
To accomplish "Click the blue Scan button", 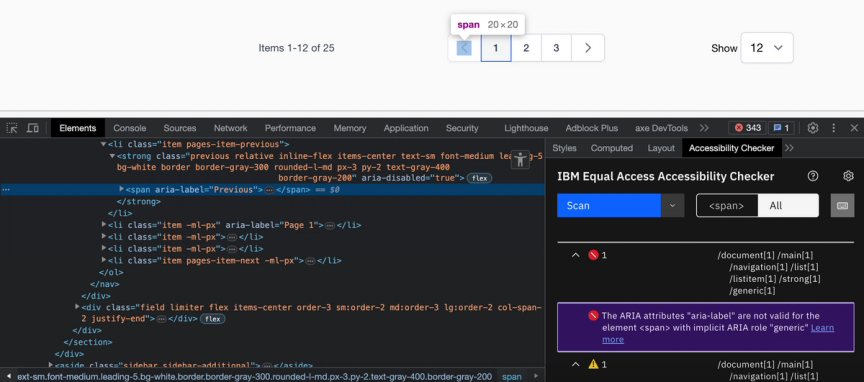I will click(609, 206).
